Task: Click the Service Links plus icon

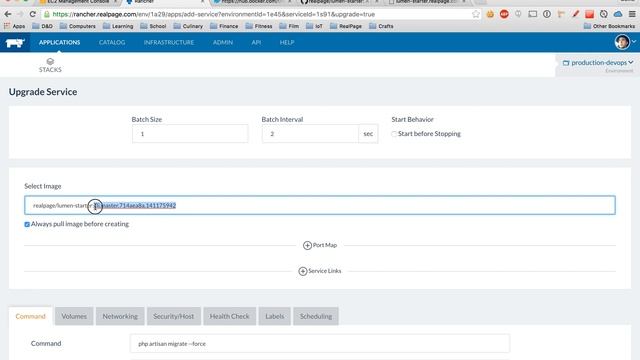Action: [x=303, y=271]
